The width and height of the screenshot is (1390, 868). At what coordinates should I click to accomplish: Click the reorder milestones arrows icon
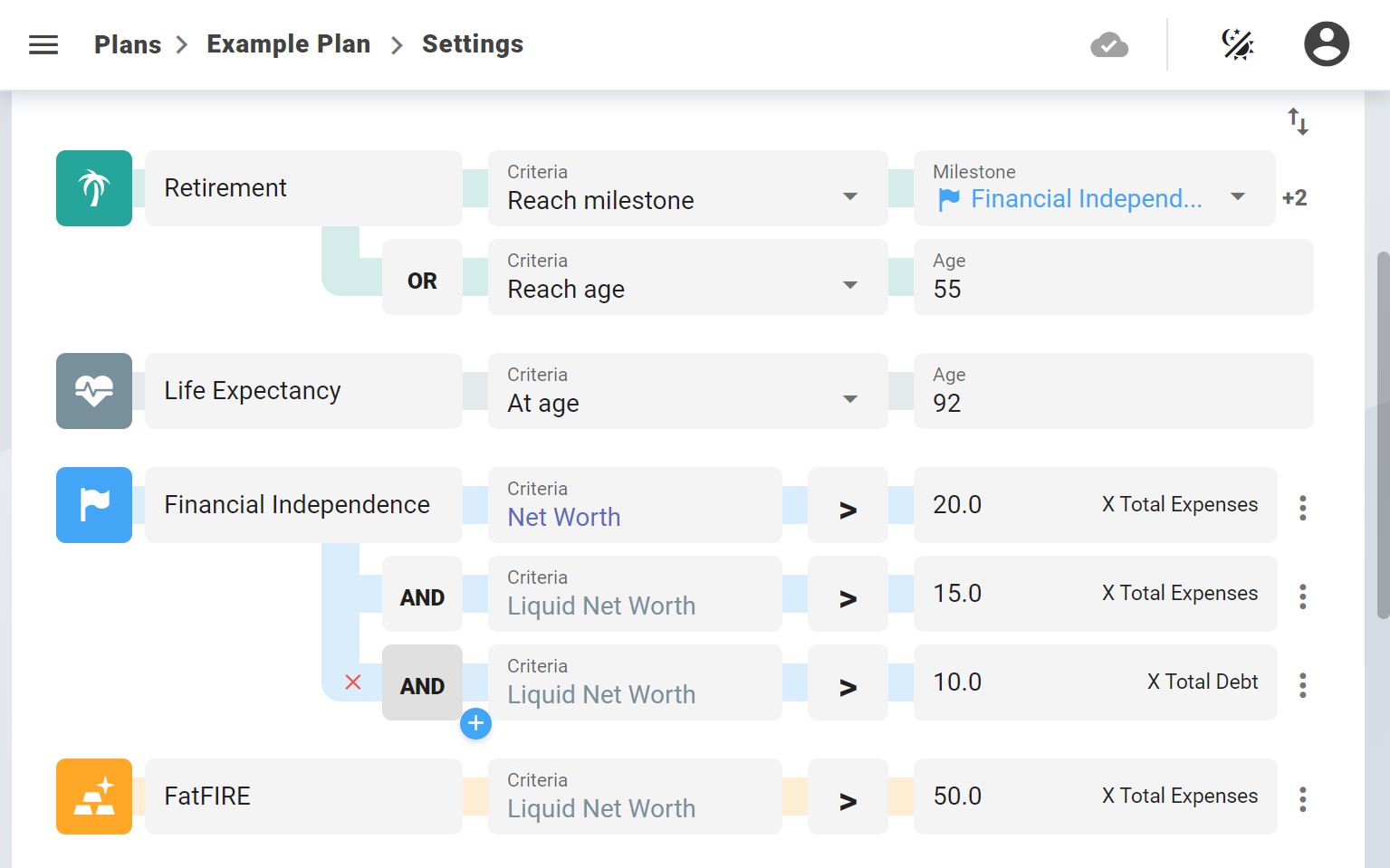pyautogui.click(x=1298, y=121)
